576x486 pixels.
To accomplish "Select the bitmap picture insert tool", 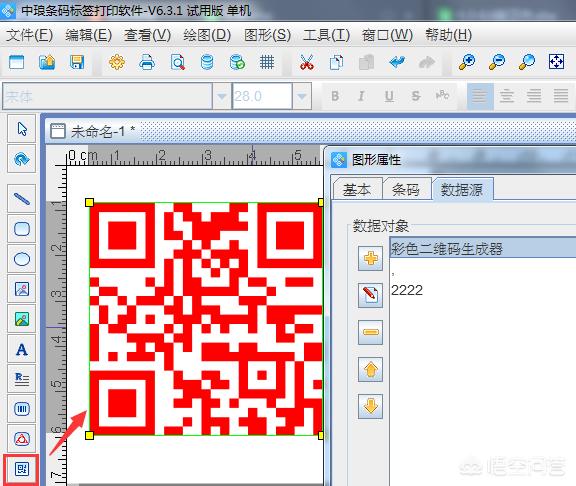I will (x=22, y=319).
